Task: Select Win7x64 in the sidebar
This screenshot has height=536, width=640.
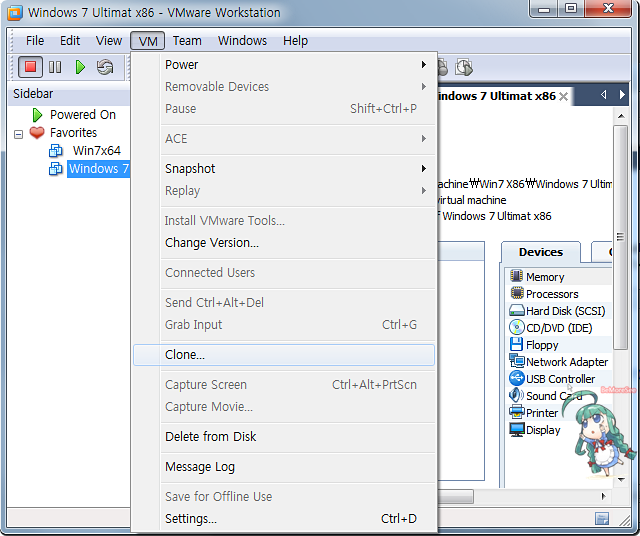Action: coord(97,151)
